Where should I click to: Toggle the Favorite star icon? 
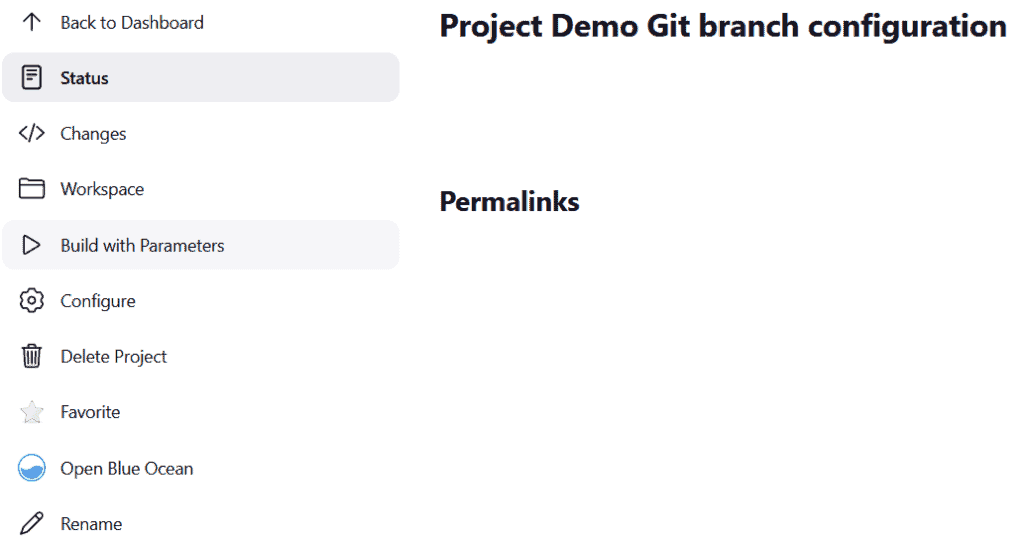coord(31,412)
